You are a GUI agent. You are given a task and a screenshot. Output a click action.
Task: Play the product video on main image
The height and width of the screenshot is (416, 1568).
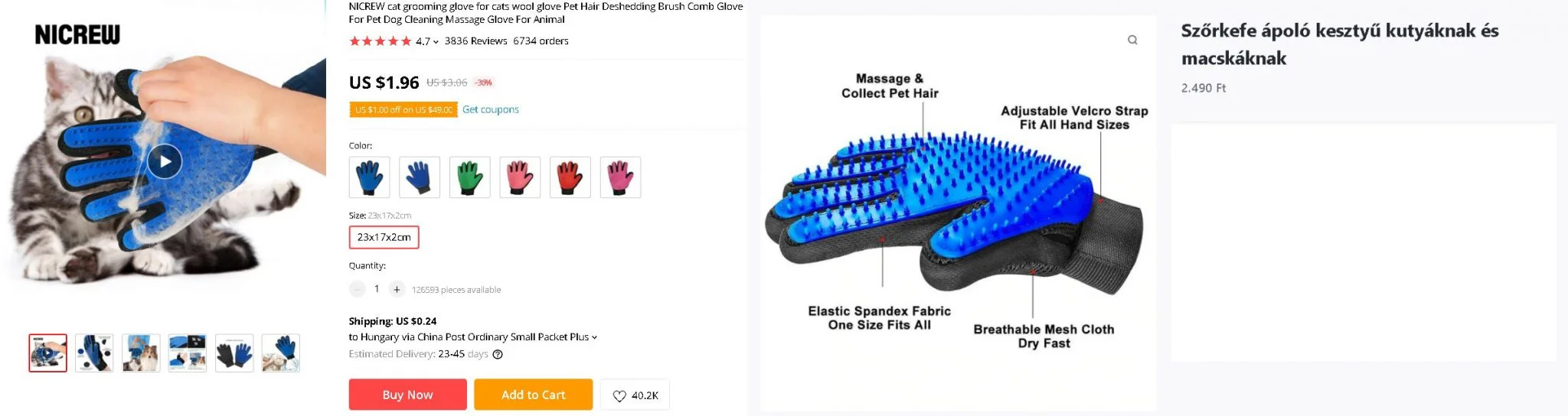[x=165, y=161]
